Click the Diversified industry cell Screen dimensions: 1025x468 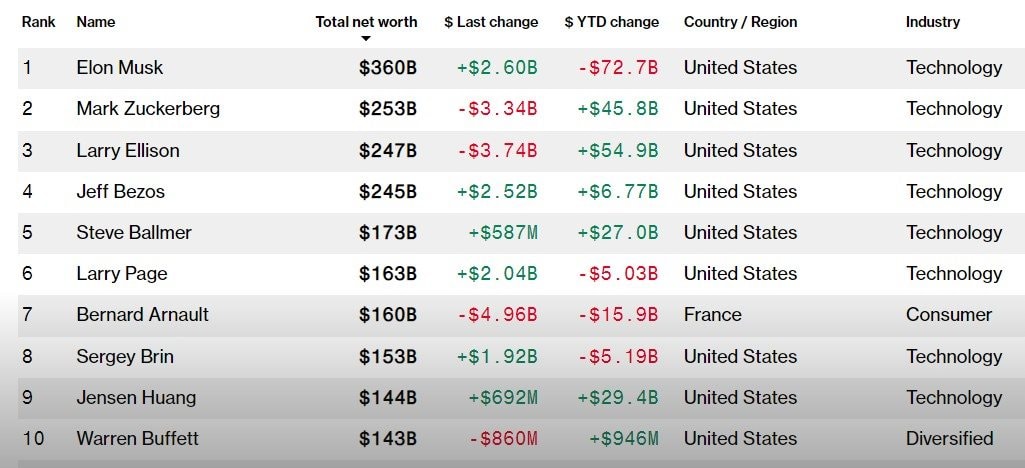tap(949, 438)
